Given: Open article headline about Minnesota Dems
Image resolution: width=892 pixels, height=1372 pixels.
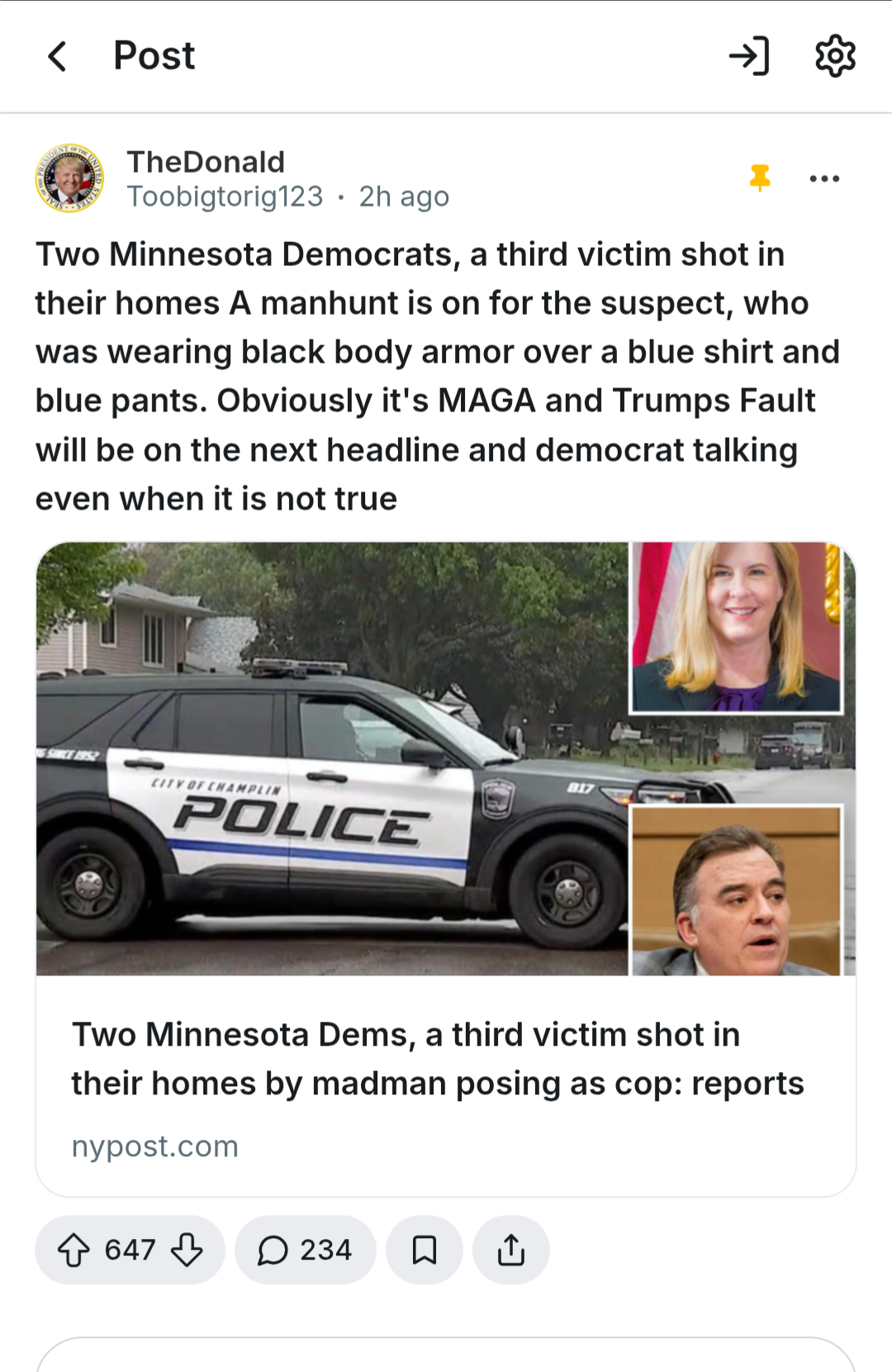Looking at the screenshot, I should [438, 1059].
